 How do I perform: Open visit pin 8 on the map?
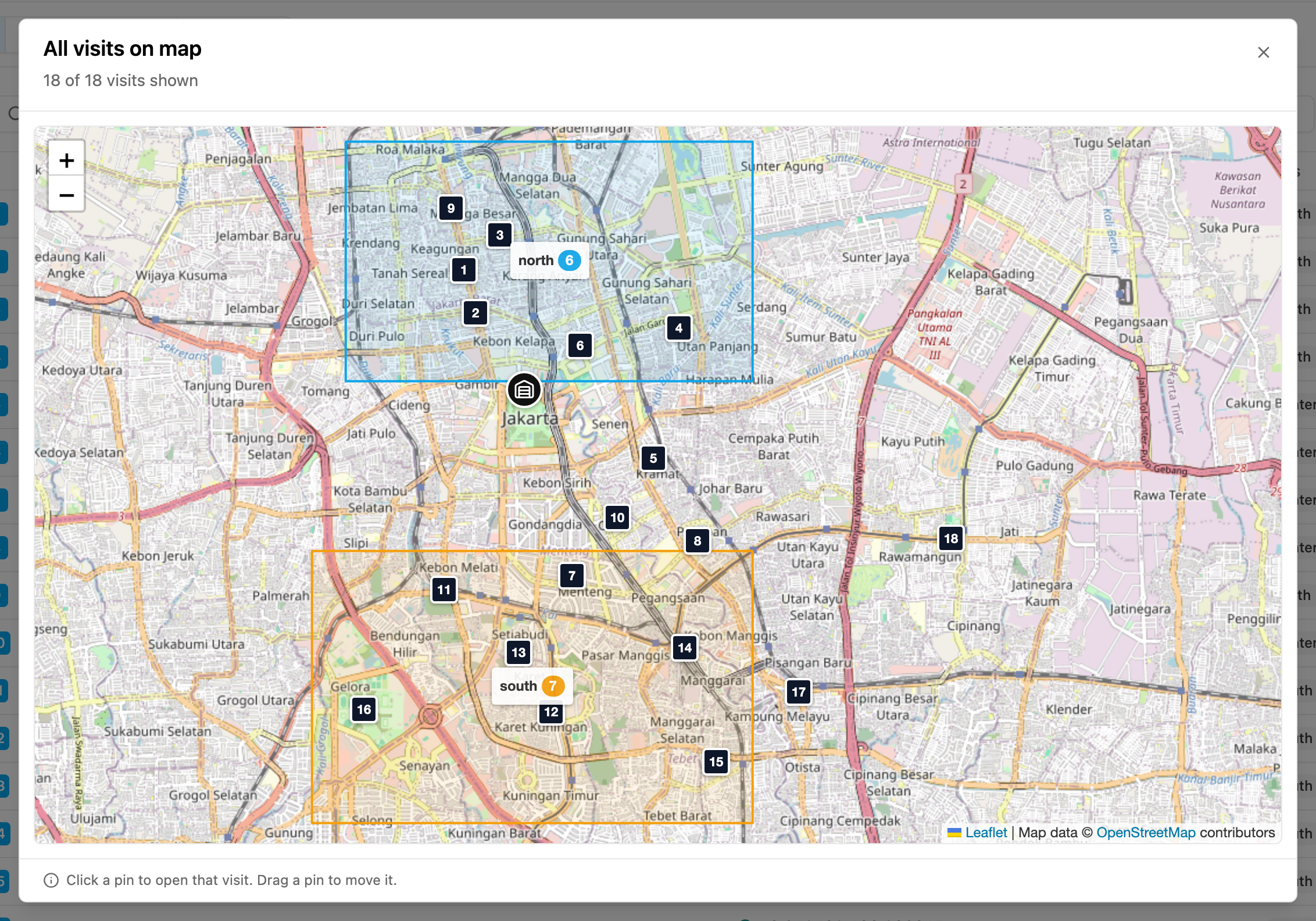coord(698,541)
